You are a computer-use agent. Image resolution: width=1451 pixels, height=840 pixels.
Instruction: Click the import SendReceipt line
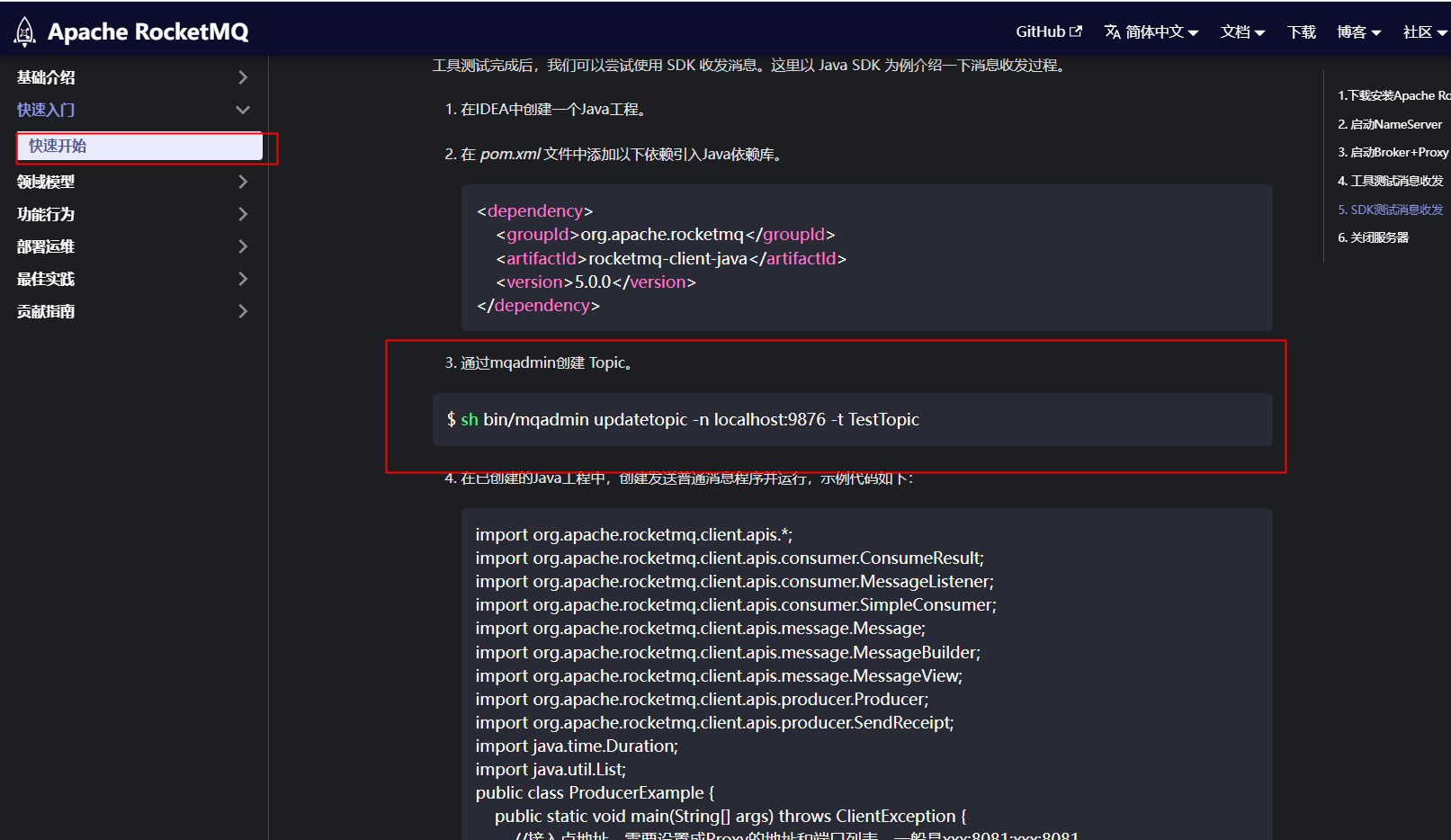(714, 722)
